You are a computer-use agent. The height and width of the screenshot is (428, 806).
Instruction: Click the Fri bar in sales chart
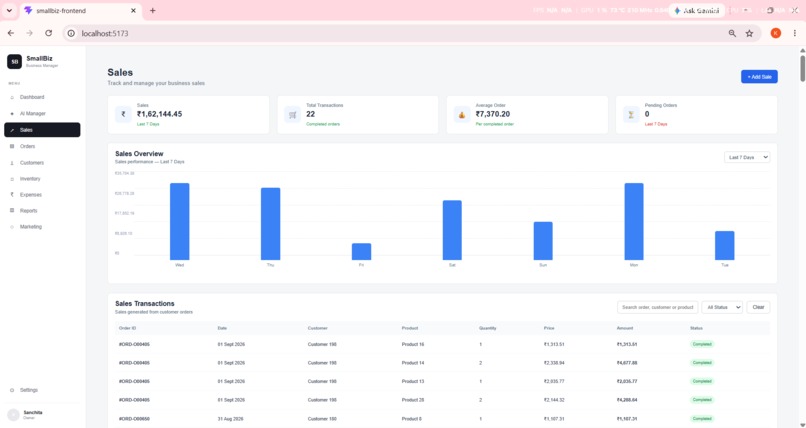coord(361,252)
